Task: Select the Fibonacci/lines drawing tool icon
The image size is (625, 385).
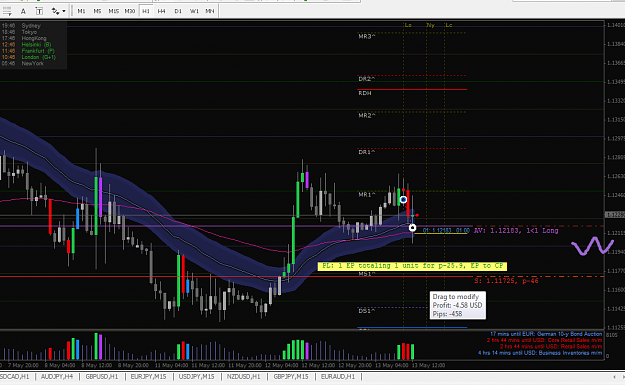Action: [x=7, y=11]
